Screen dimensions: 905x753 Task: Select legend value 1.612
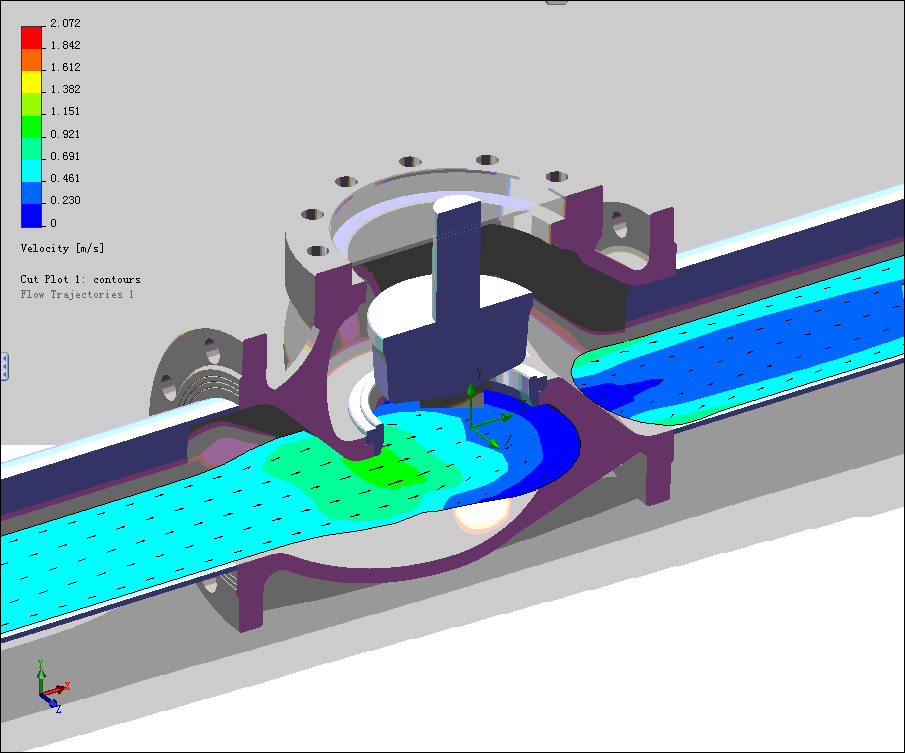pyautogui.click(x=65, y=67)
